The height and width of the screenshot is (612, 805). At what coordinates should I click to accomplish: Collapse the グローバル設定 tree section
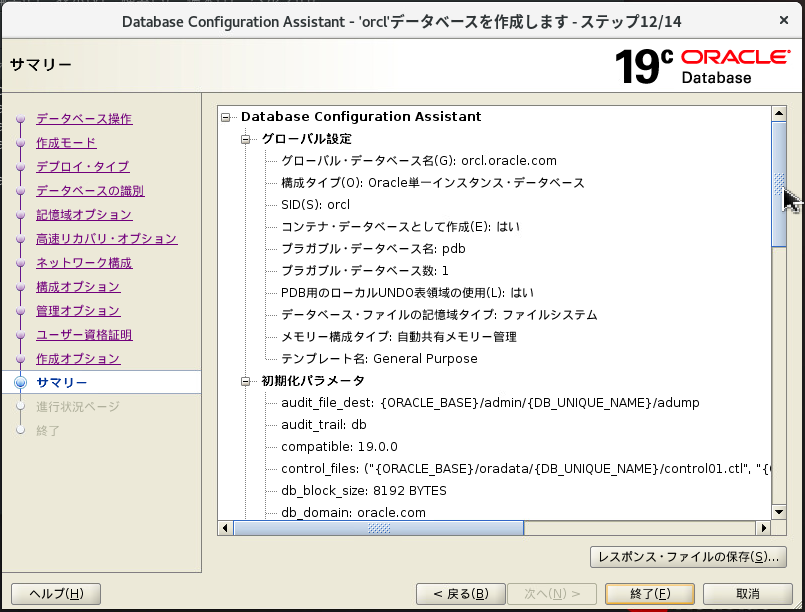246,139
